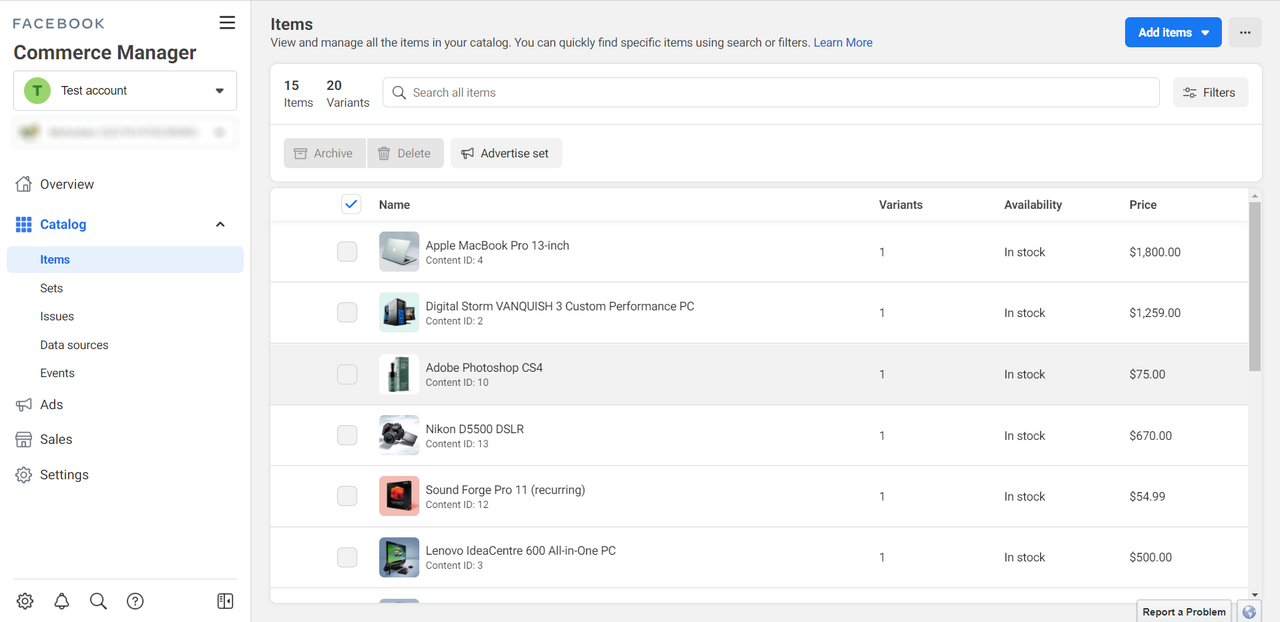This screenshot has height=622, width=1280.
Task: Select Items in Catalog menu
Action: click(125, 260)
